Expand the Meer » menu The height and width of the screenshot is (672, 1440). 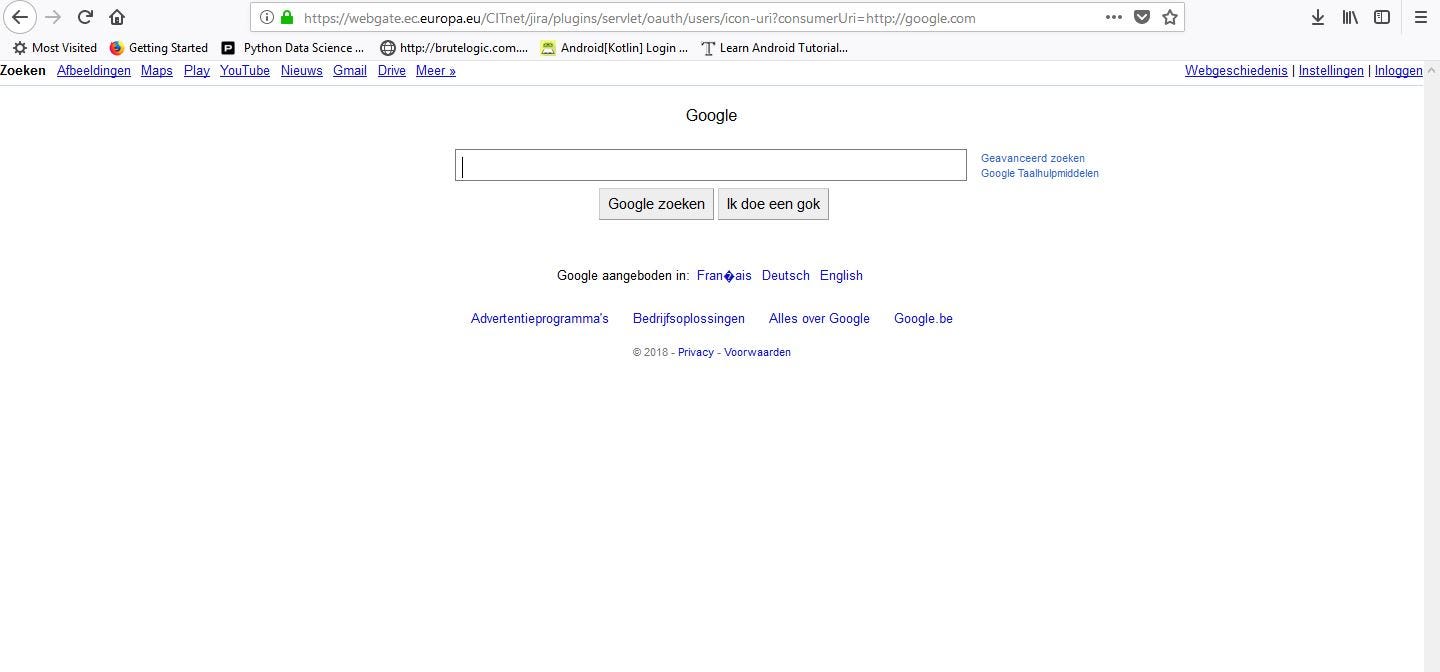(x=436, y=71)
